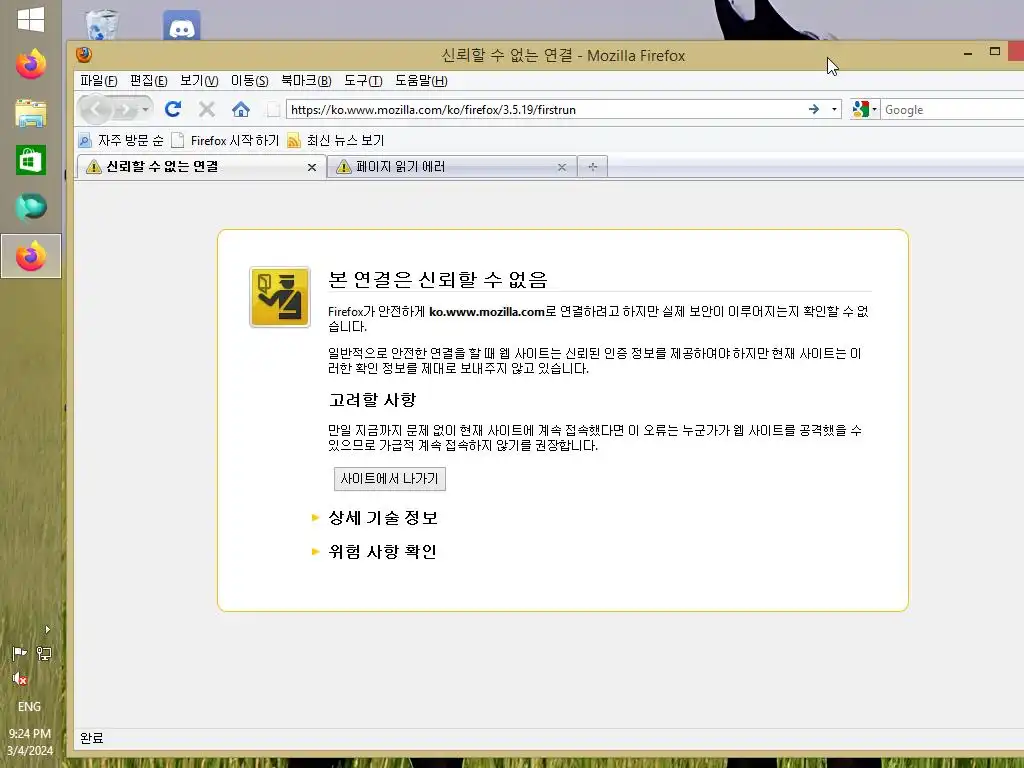The image size is (1024, 768).
Task: Click the Action Center flag icon
Action: click(20, 653)
